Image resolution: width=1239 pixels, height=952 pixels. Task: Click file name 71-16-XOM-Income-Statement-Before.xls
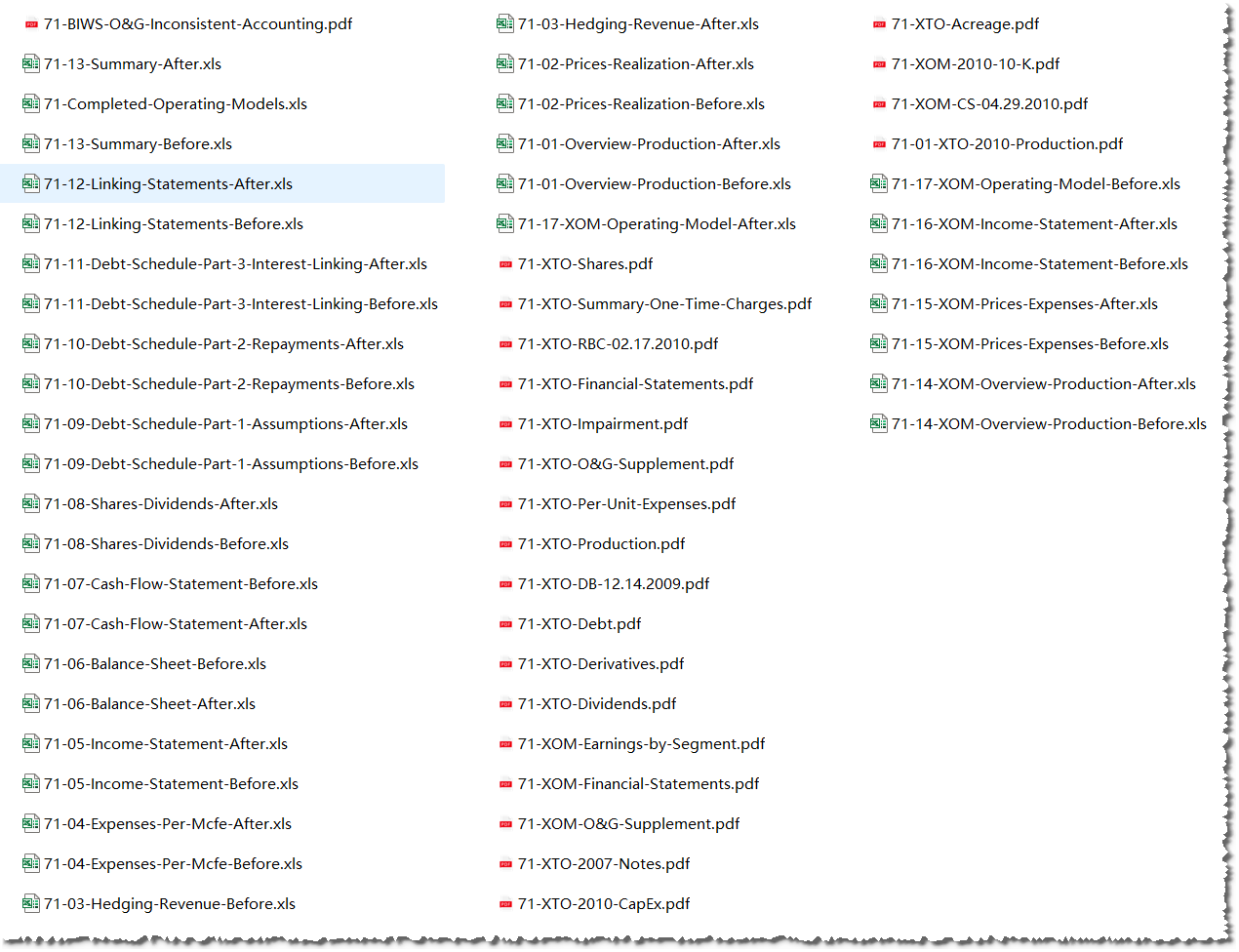click(1040, 264)
